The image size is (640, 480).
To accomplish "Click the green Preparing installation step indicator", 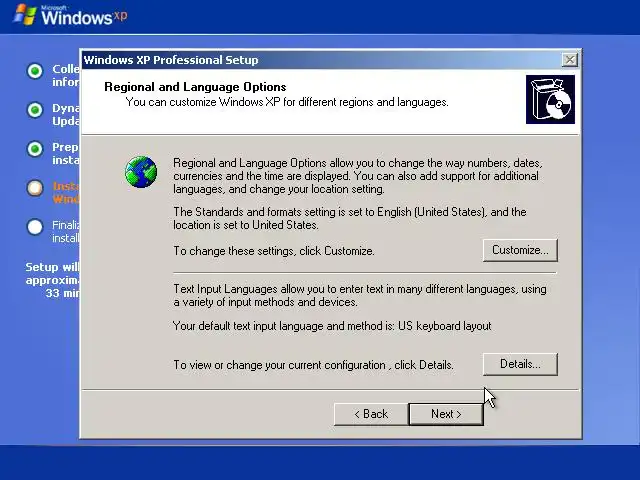I will [x=35, y=149].
